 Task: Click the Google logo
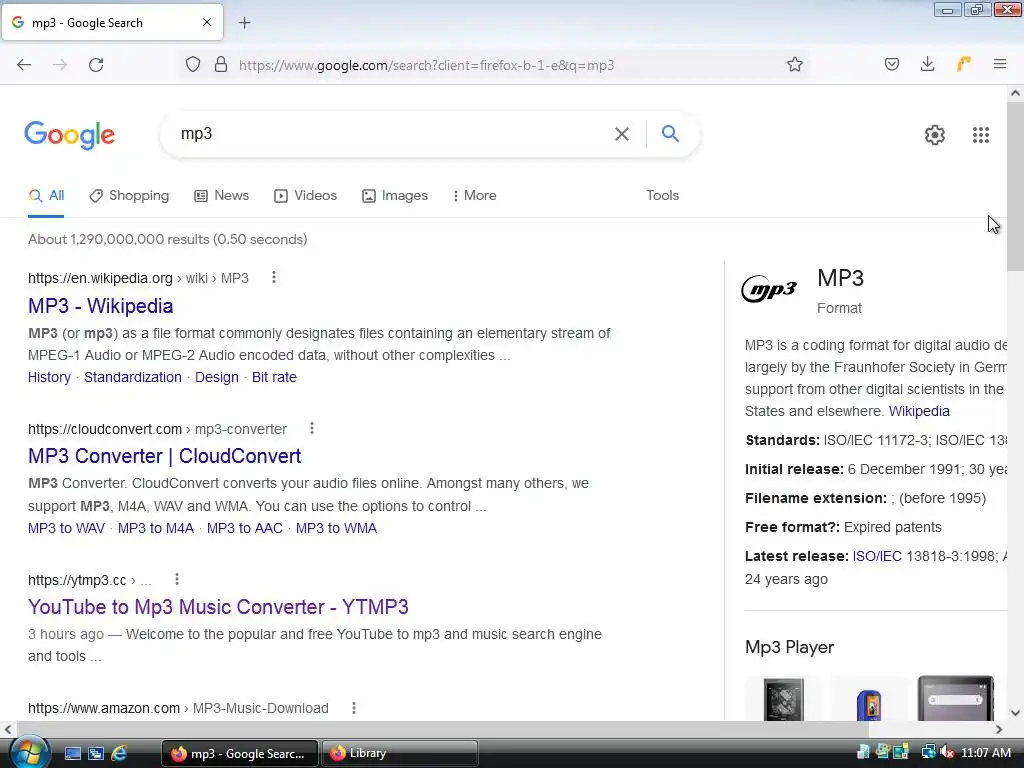[70, 135]
